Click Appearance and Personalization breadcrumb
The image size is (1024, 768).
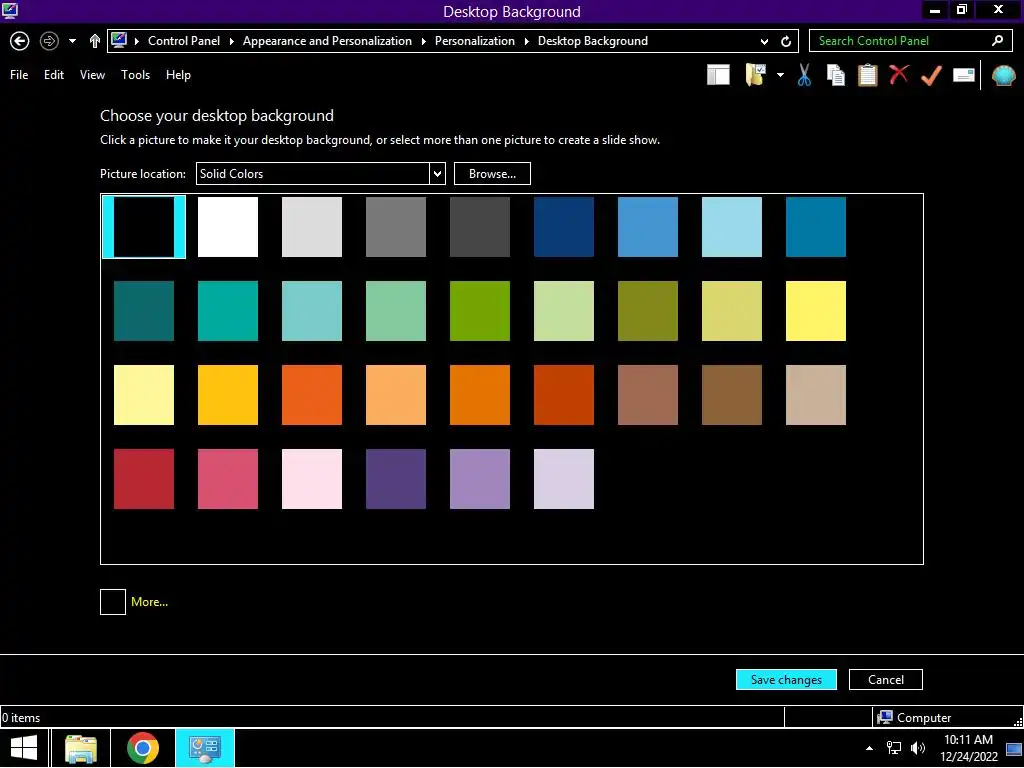tap(327, 41)
